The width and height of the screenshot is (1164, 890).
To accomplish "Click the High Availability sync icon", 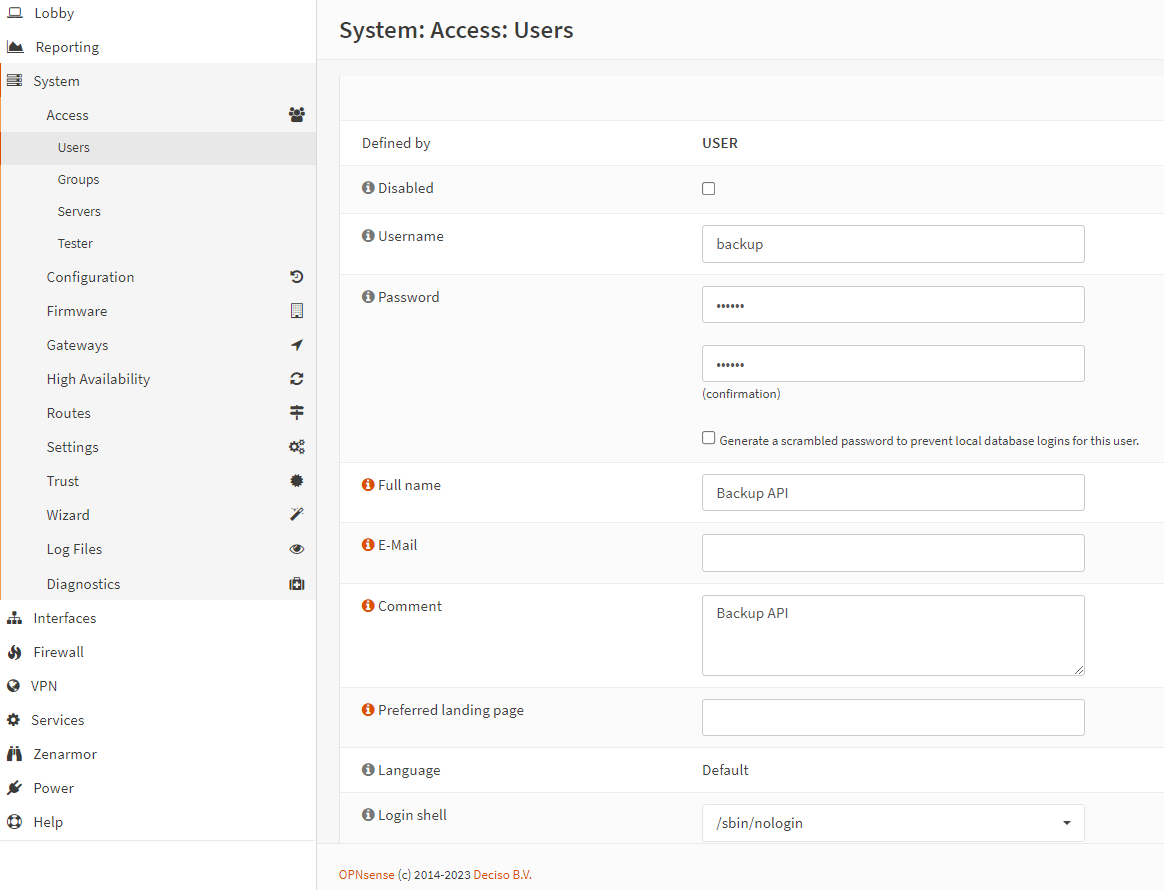I will pyautogui.click(x=296, y=379).
